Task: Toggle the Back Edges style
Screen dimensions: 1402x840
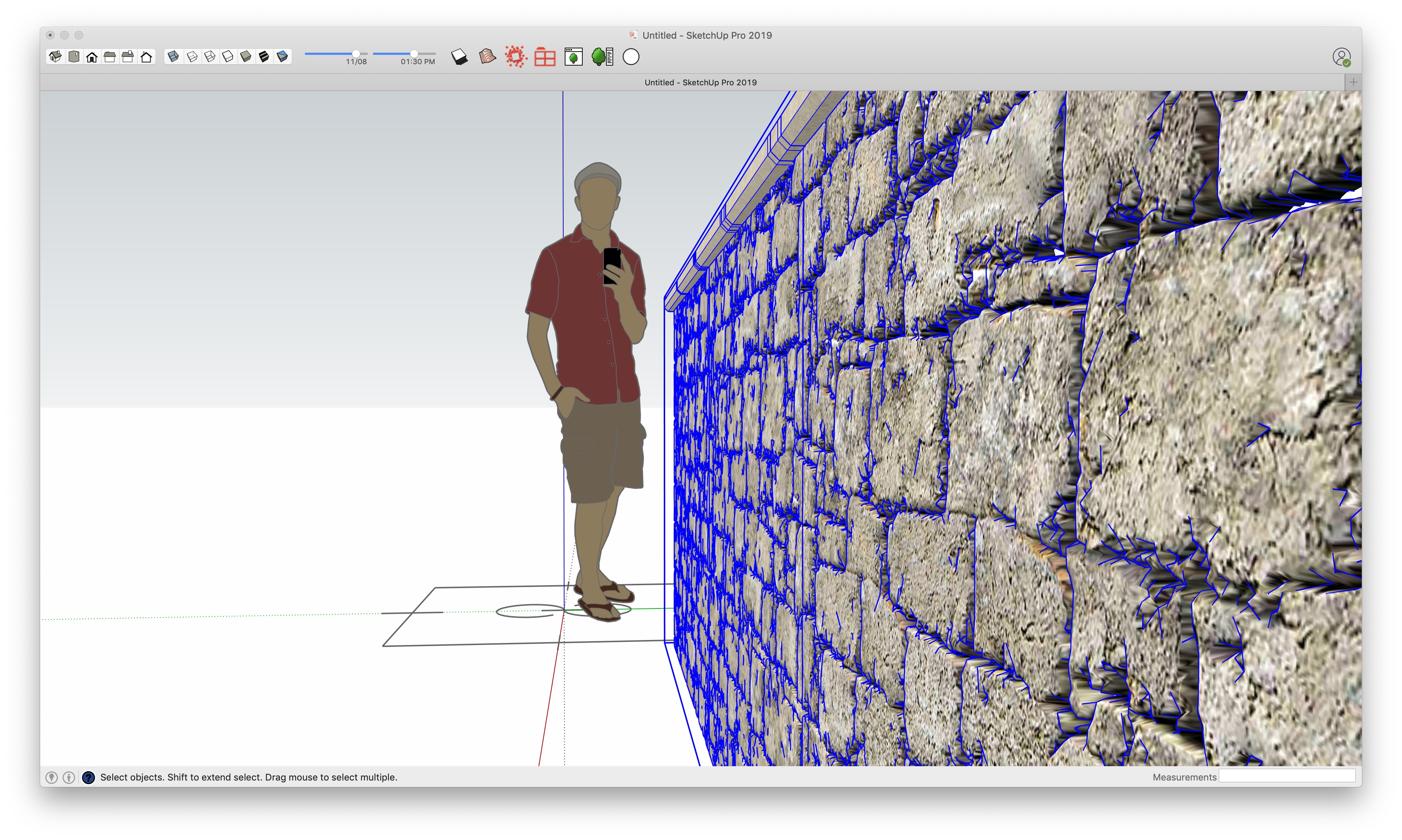Action: 192,57
